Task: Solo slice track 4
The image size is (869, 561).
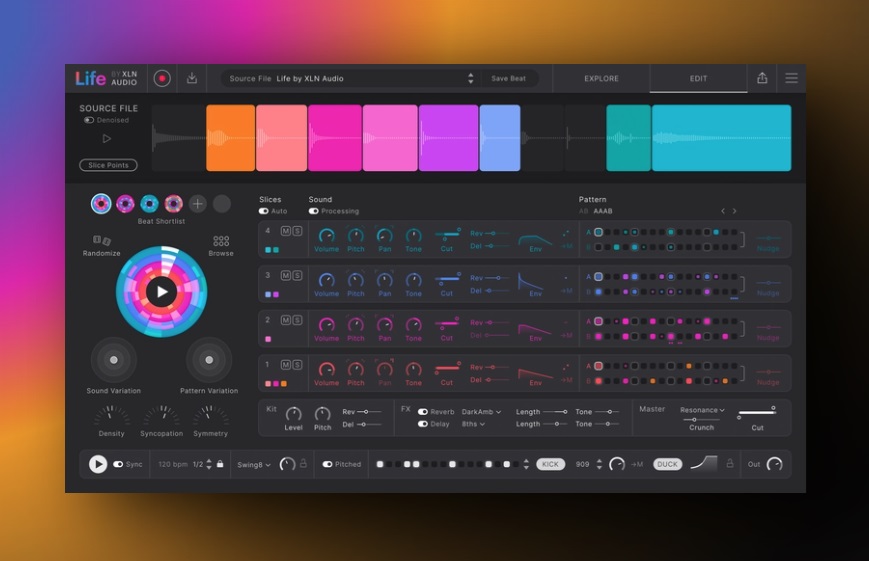Action: pyautogui.click(x=298, y=231)
